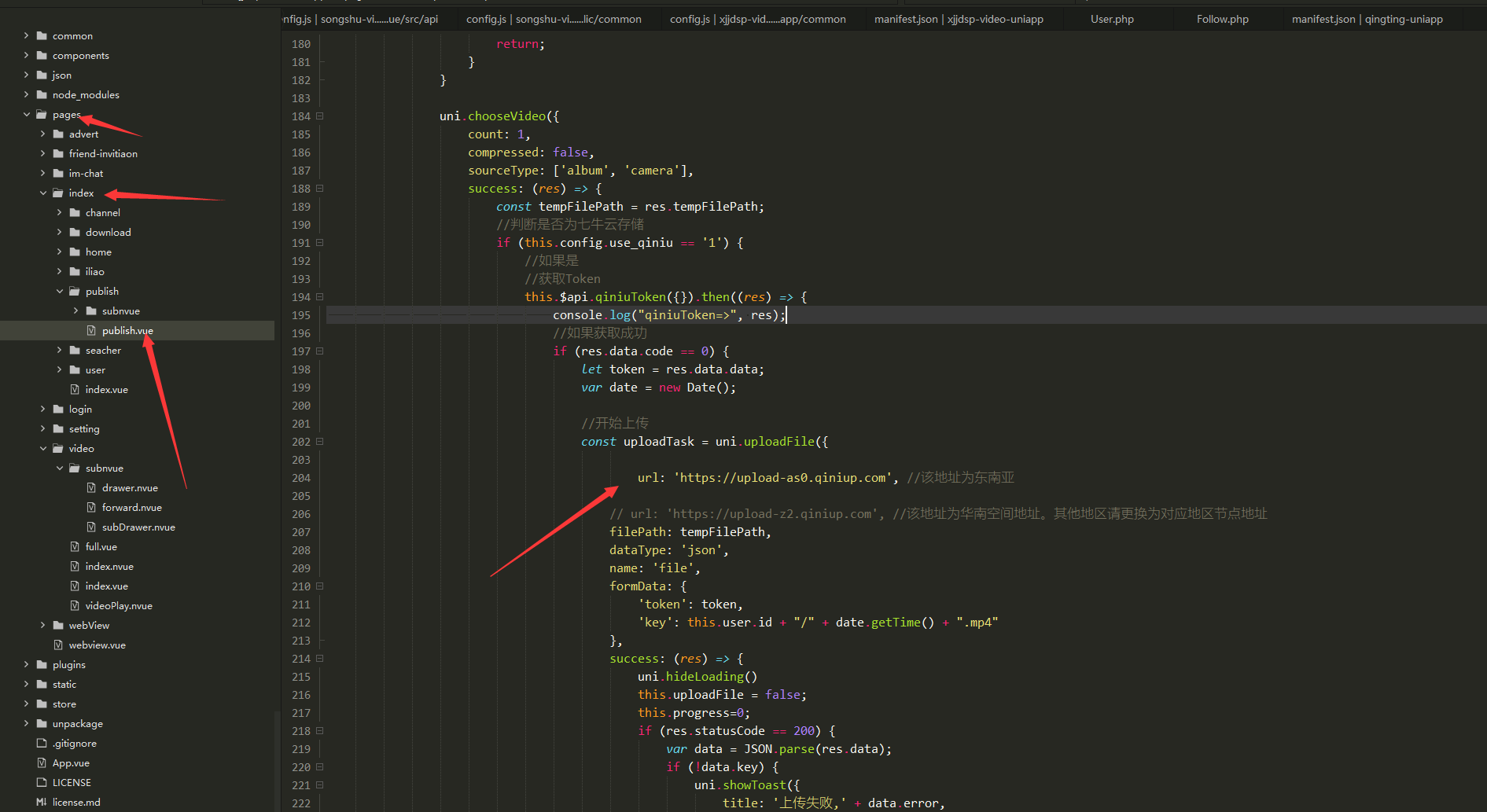This screenshot has width=1487, height=812.
Task: Open manifest.json xjjdsp-video-uniapp tab
Action: [959, 19]
